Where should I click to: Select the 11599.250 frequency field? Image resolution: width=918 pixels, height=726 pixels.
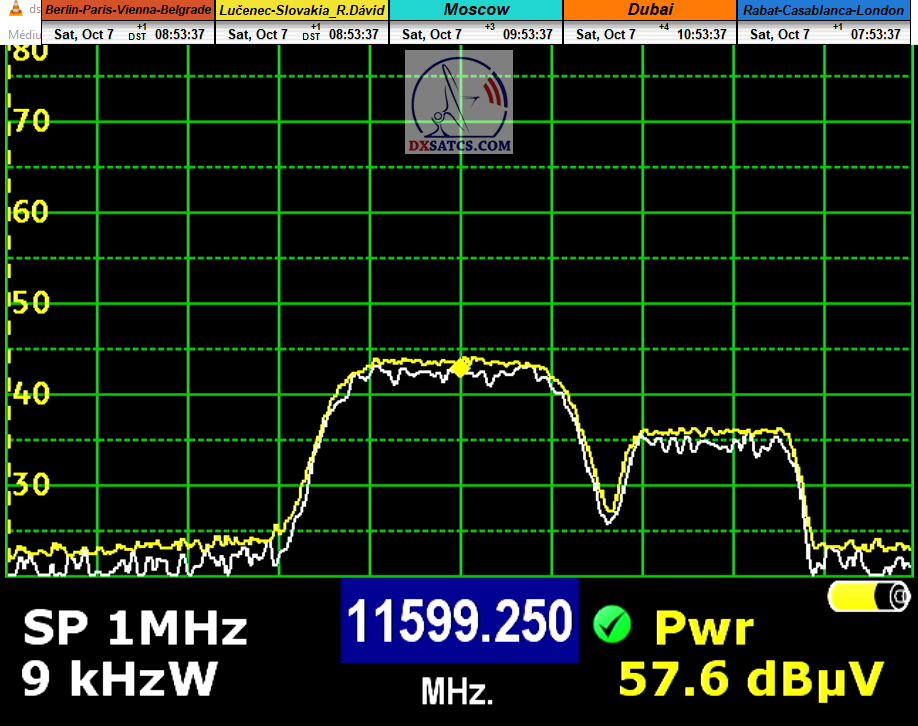[x=459, y=621]
